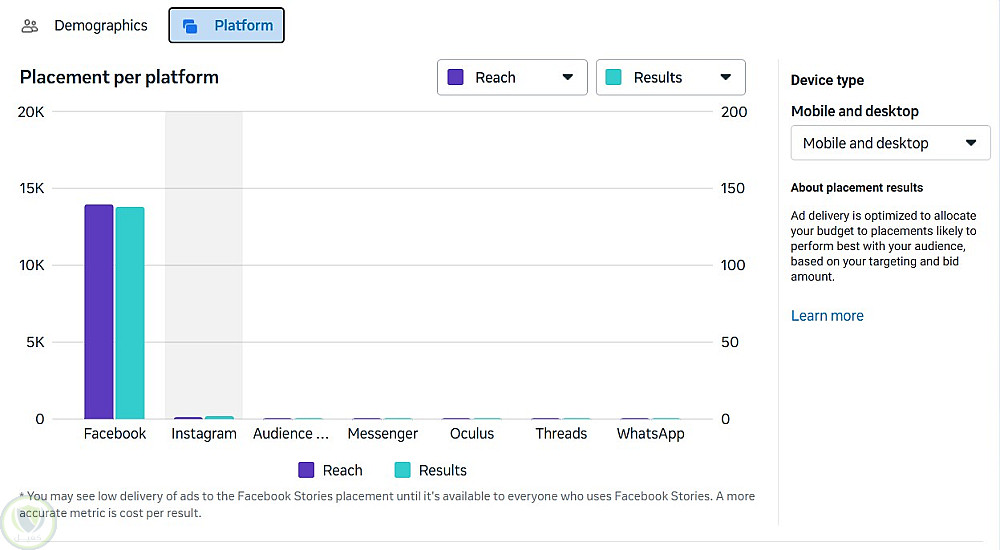
Task: Click the Oculus axis label
Action: coord(472,434)
